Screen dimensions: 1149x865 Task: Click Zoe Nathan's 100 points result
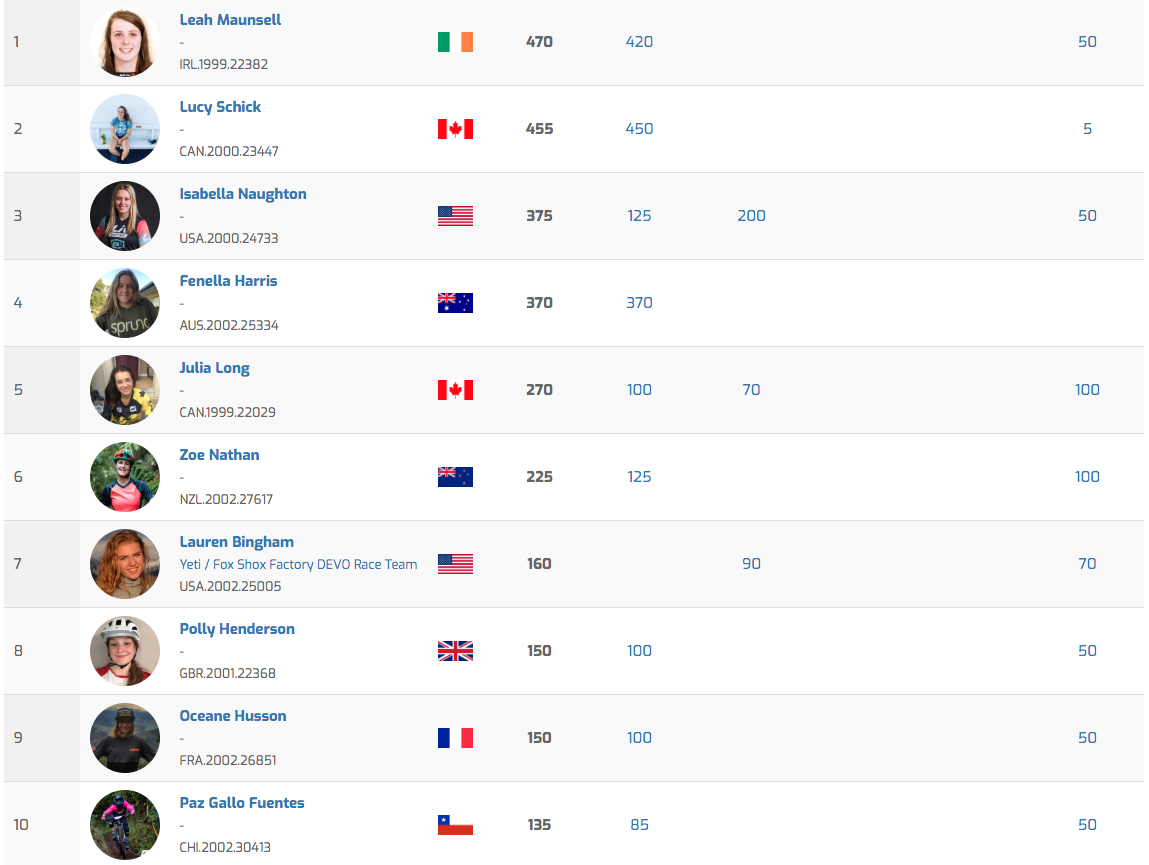click(1087, 477)
